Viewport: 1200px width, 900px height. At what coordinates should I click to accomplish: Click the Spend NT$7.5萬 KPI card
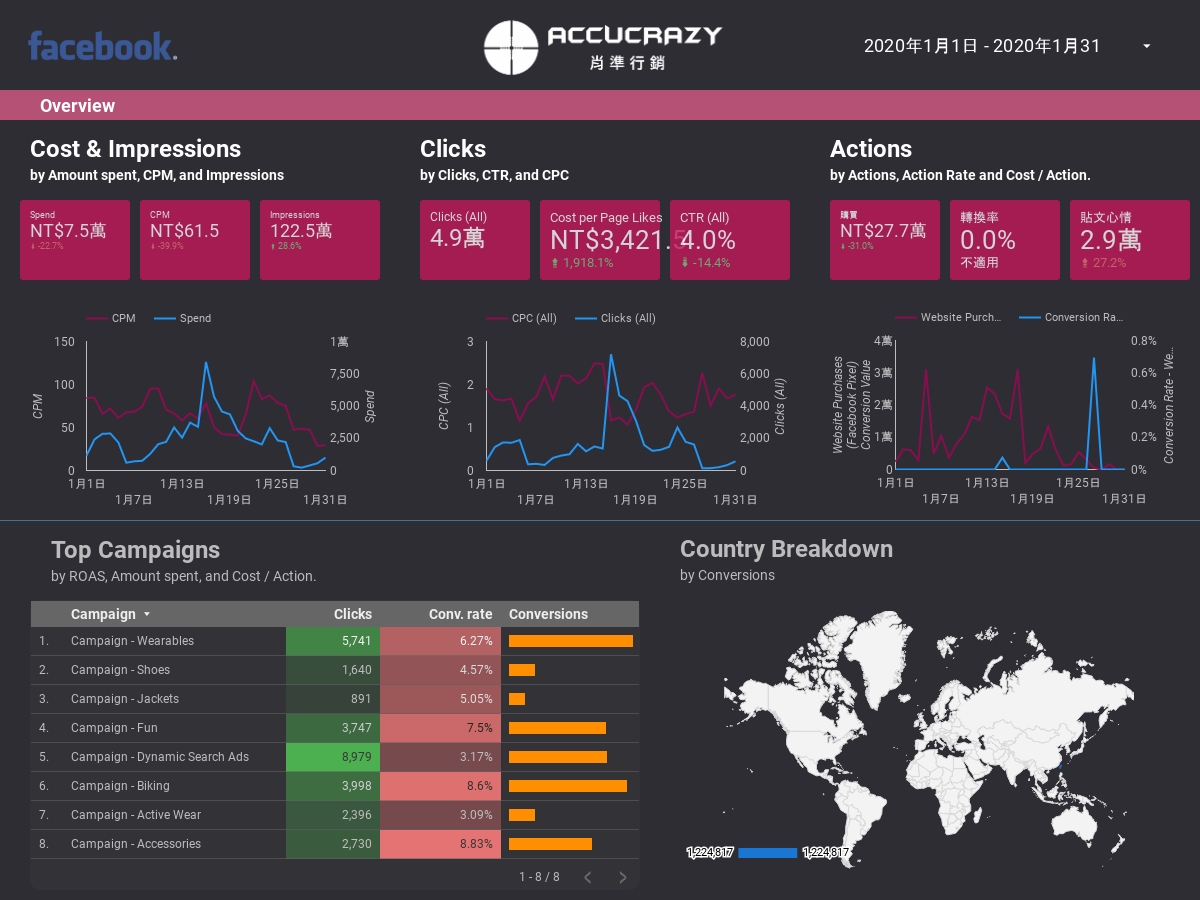[x=75, y=240]
